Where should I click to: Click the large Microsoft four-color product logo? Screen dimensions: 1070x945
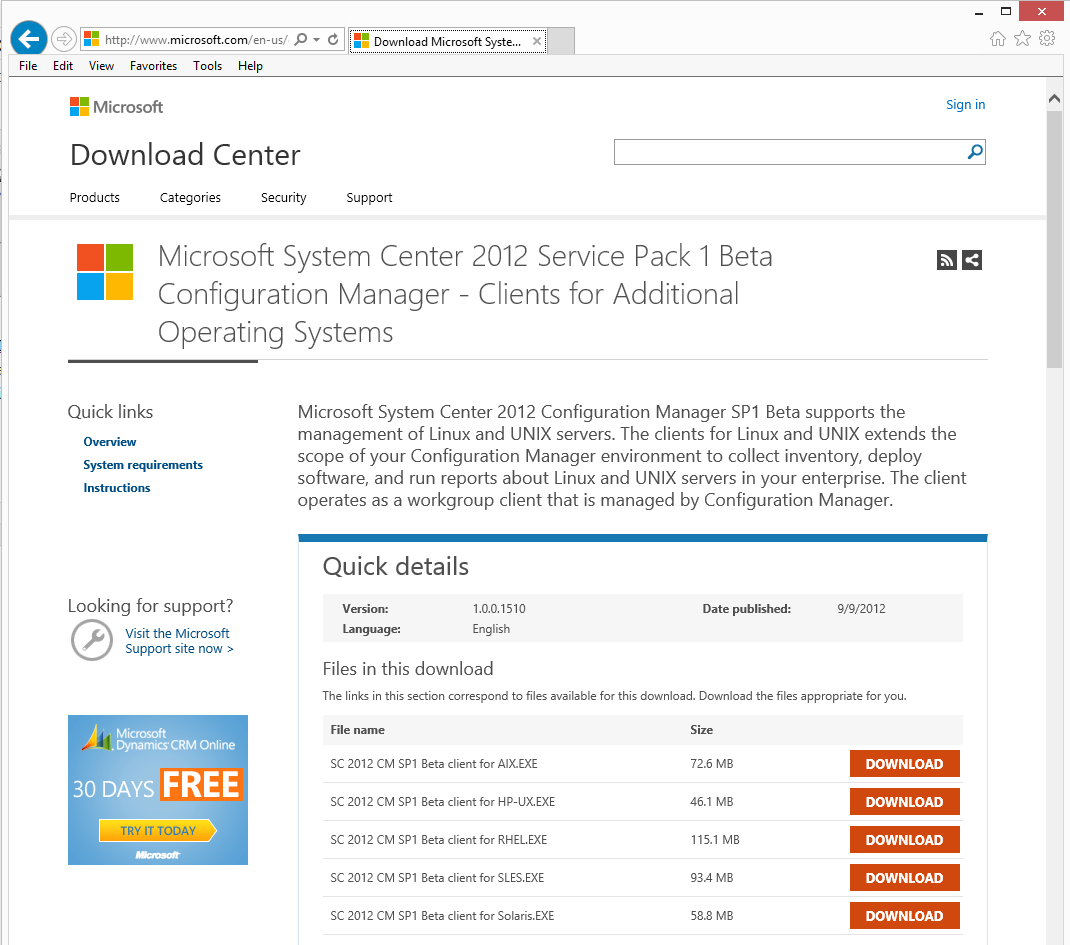tap(105, 272)
